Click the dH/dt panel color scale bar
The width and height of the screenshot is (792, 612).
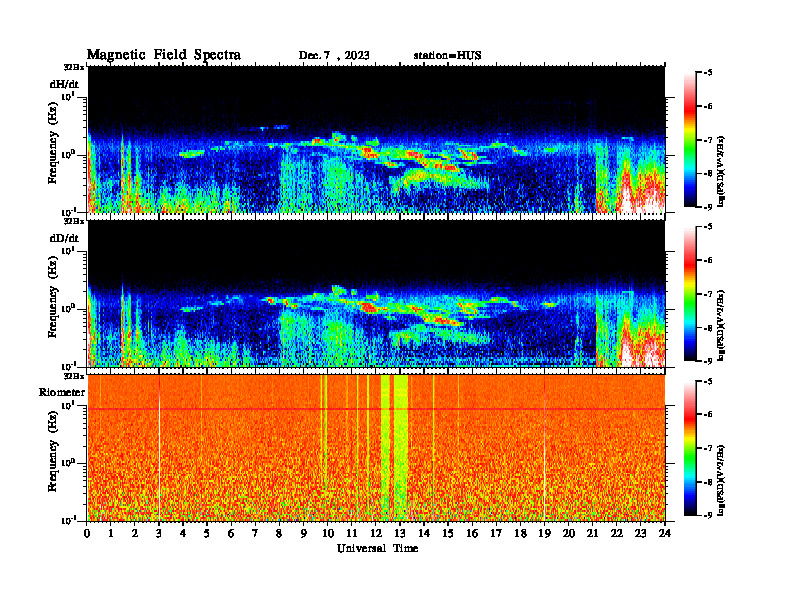(689, 139)
